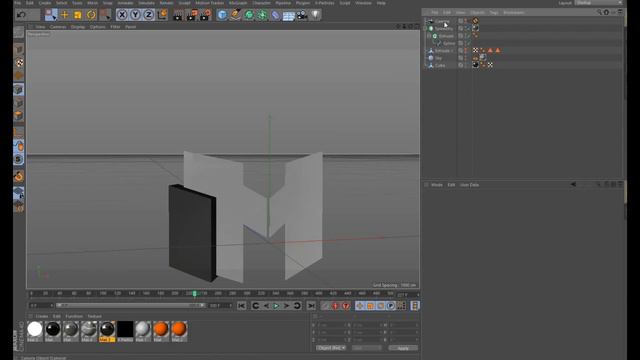Toggle Y axis lock
The height and width of the screenshot is (360, 640).
click(x=135, y=15)
